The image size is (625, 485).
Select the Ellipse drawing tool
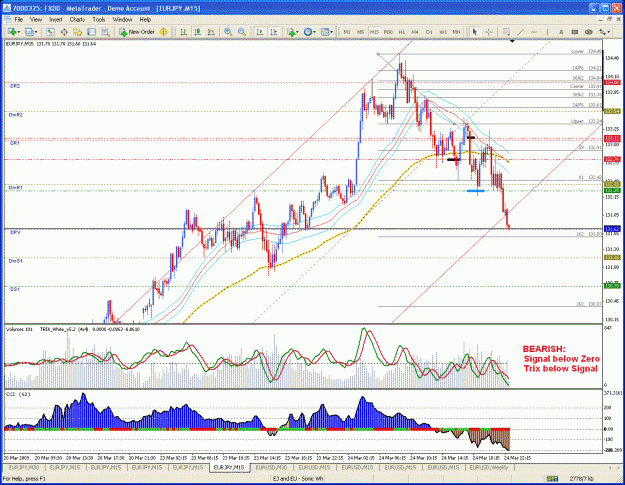[x=588, y=32]
